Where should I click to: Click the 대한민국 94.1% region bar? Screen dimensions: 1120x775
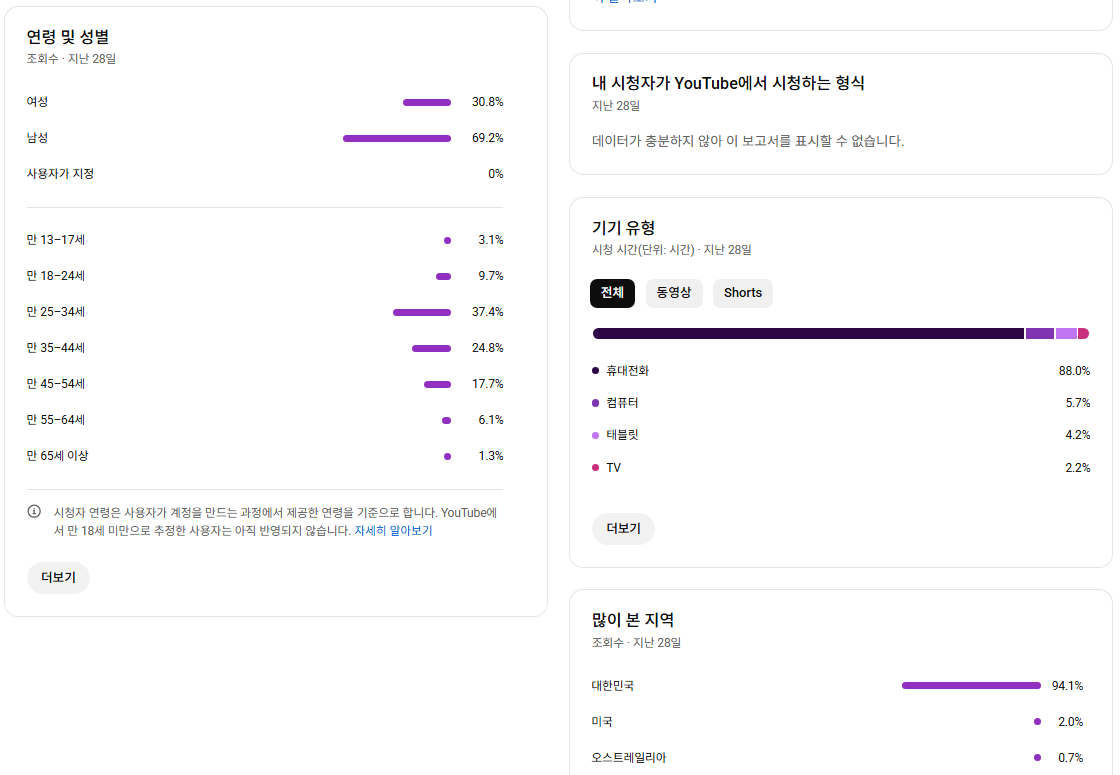(970, 686)
